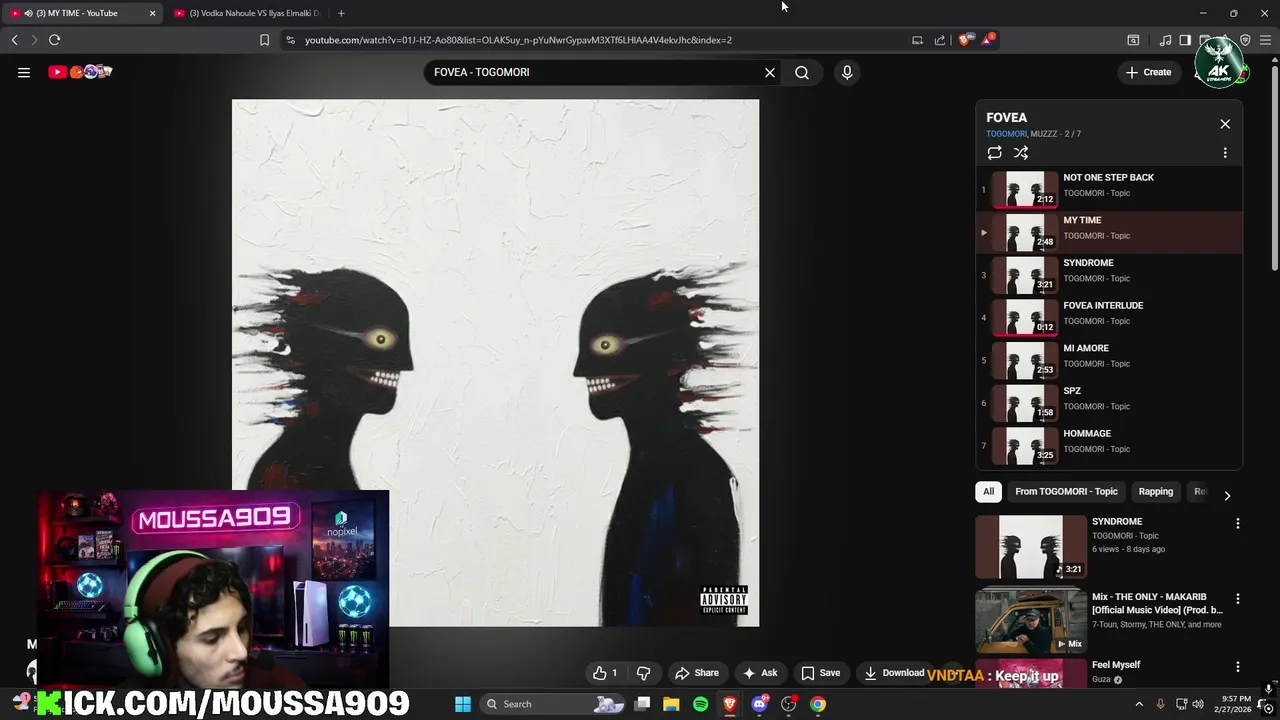Image resolution: width=1280 pixels, height=720 pixels.
Task: Open a new browser tab
Action: tap(341, 13)
